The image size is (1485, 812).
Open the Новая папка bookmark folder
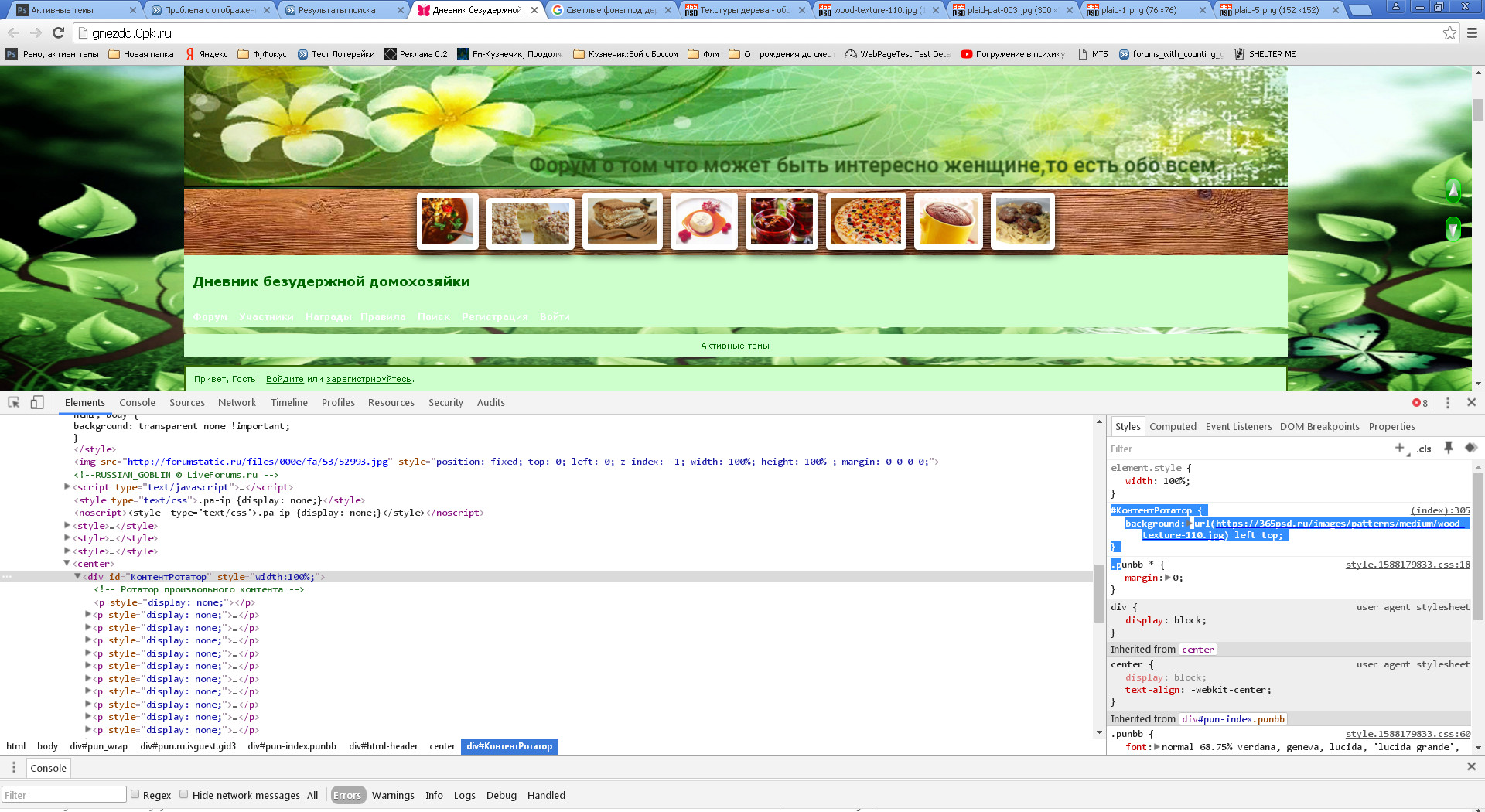141,54
